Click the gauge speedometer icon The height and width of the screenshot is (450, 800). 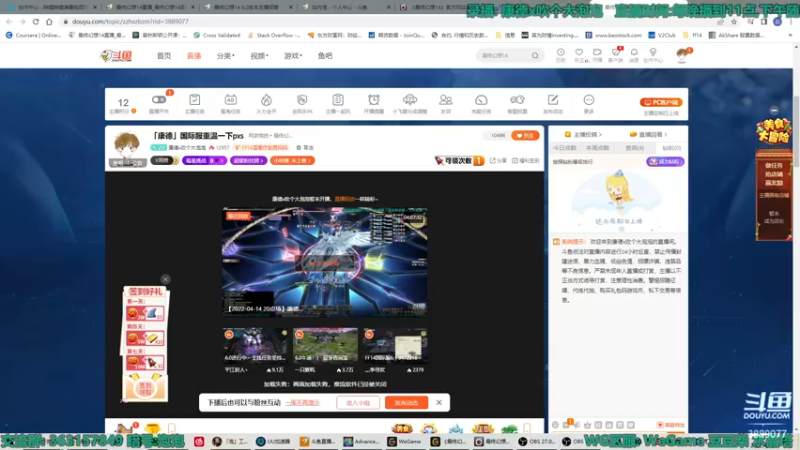pos(481,99)
